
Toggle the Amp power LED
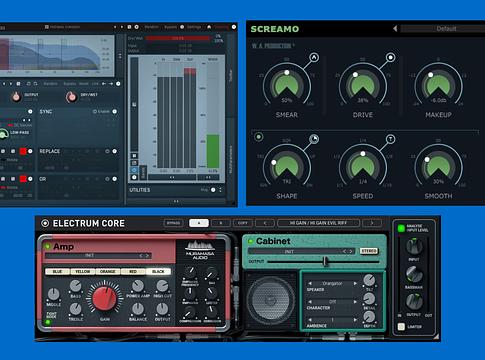coord(47,246)
